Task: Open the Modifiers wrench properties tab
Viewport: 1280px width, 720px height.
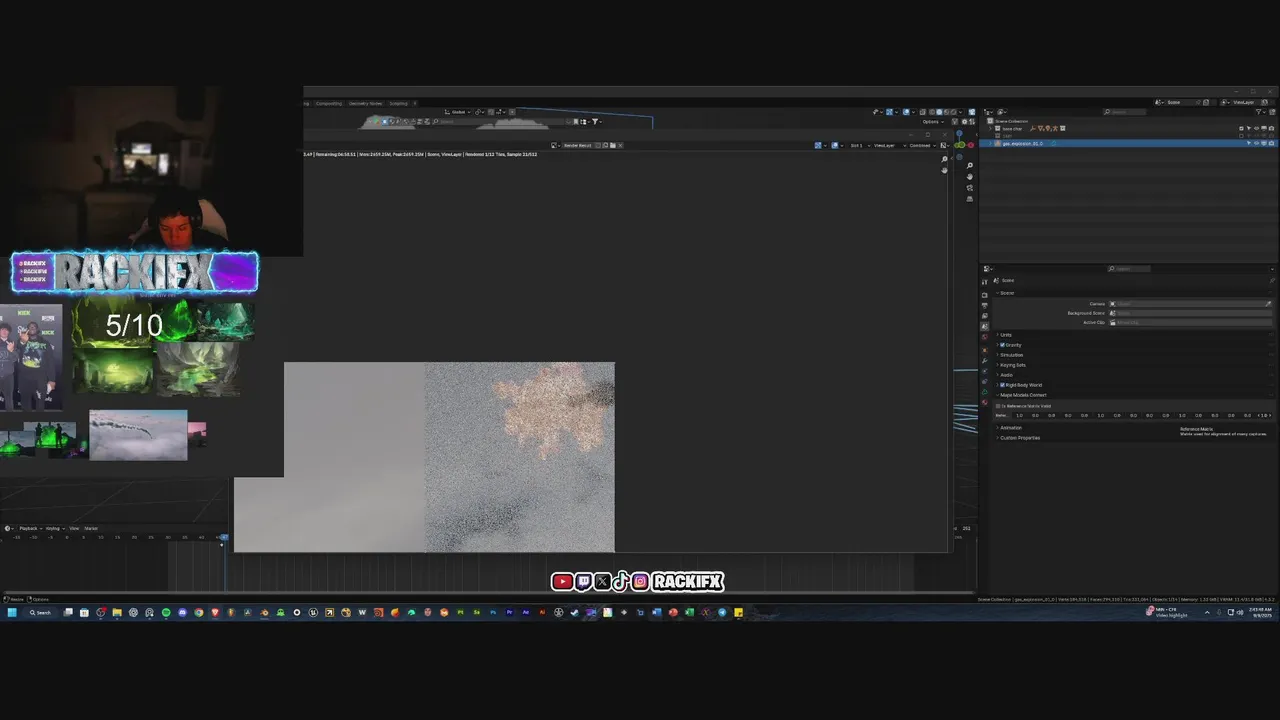Action: (x=985, y=361)
